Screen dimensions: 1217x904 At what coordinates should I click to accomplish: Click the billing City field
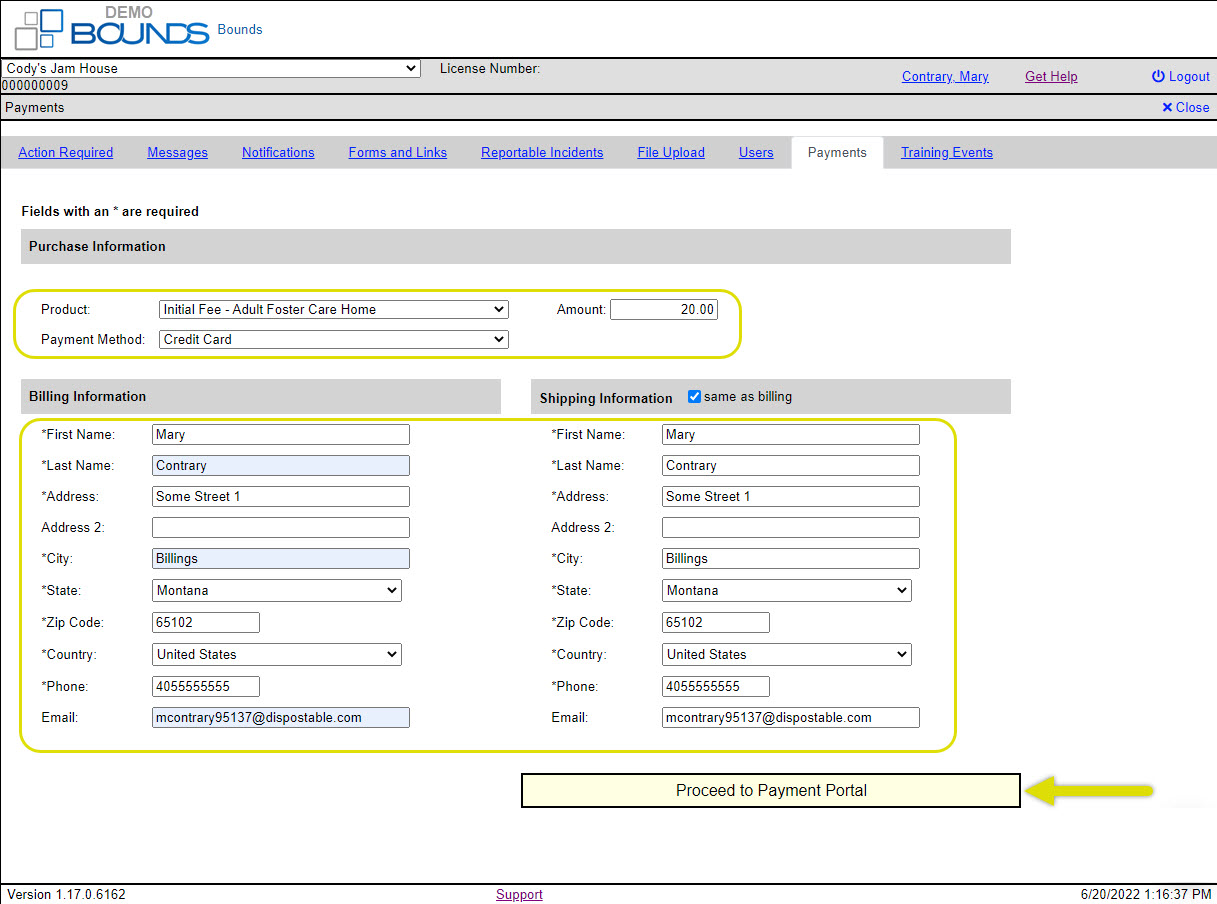pos(281,558)
